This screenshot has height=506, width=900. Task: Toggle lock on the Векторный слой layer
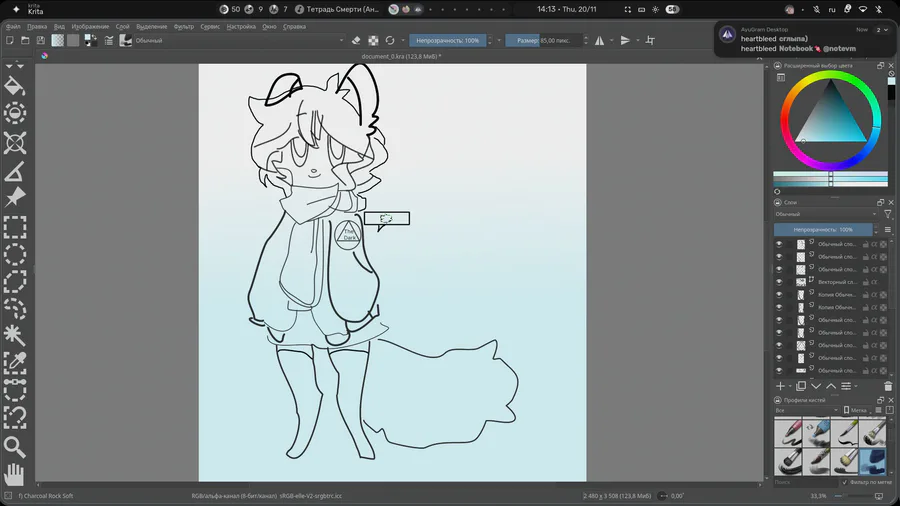[x=866, y=282]
